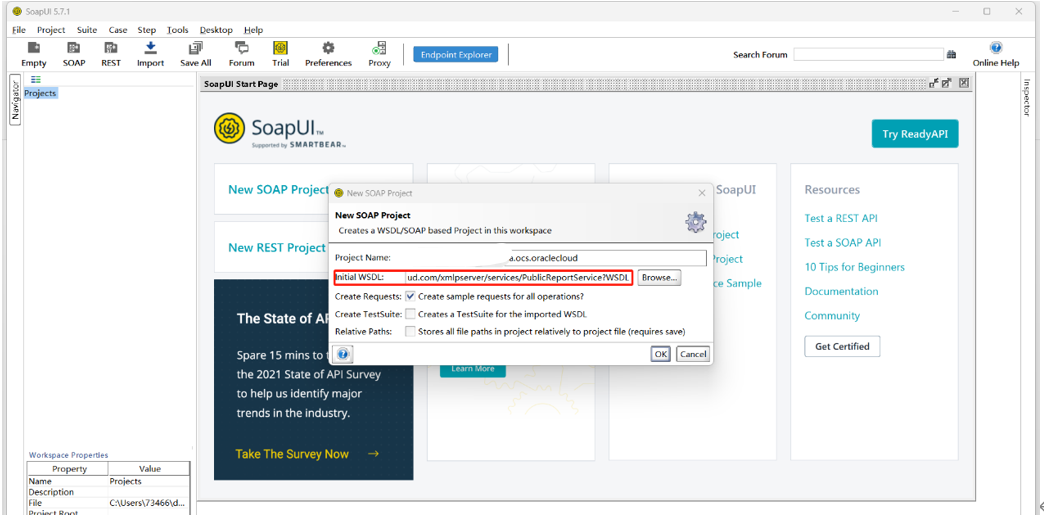Viewport: 1044px width, 515px height.
Task: Click the Save All toolbar icon
Action: (x=196, y=48)
